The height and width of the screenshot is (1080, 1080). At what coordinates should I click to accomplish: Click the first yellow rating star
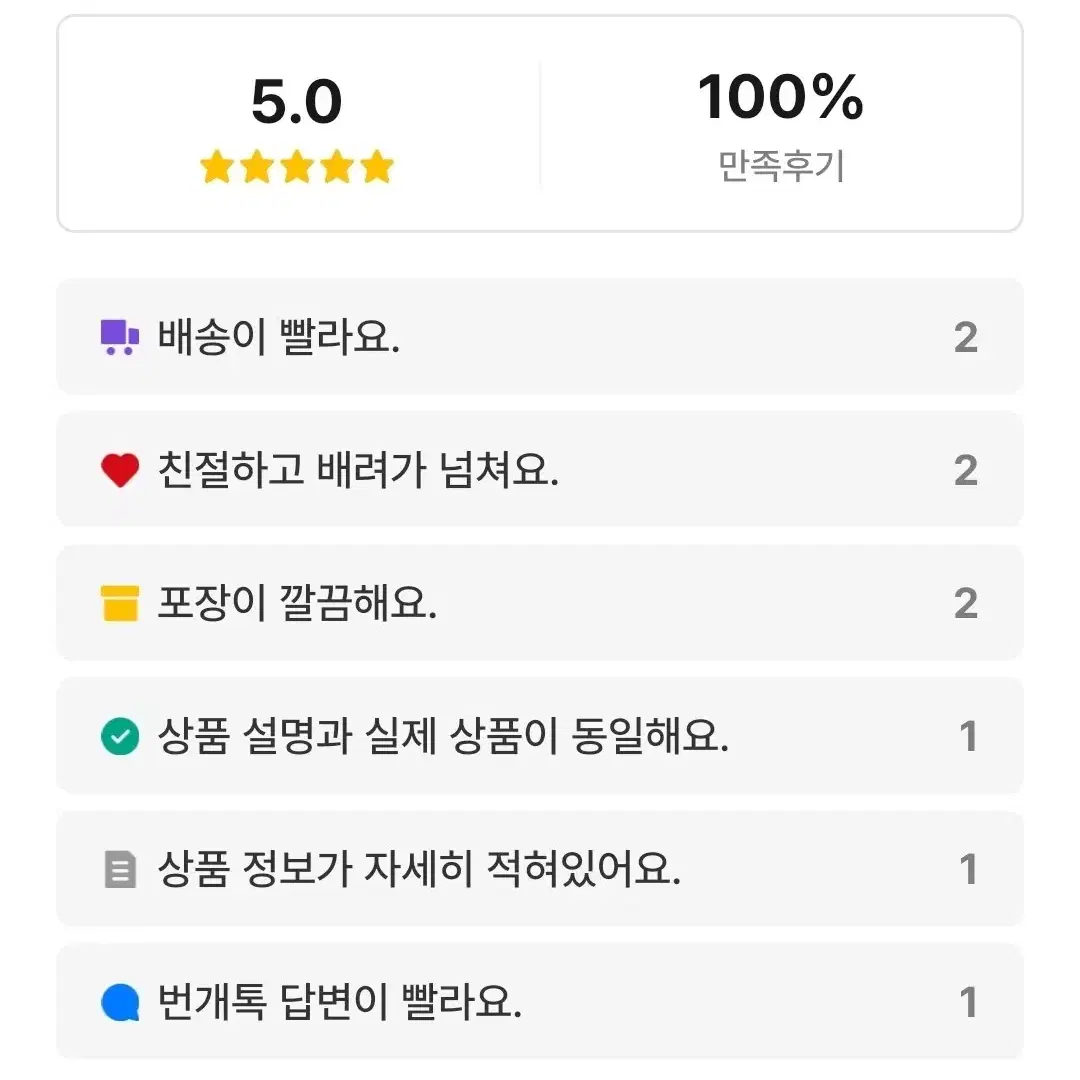(x=217, y=167)
